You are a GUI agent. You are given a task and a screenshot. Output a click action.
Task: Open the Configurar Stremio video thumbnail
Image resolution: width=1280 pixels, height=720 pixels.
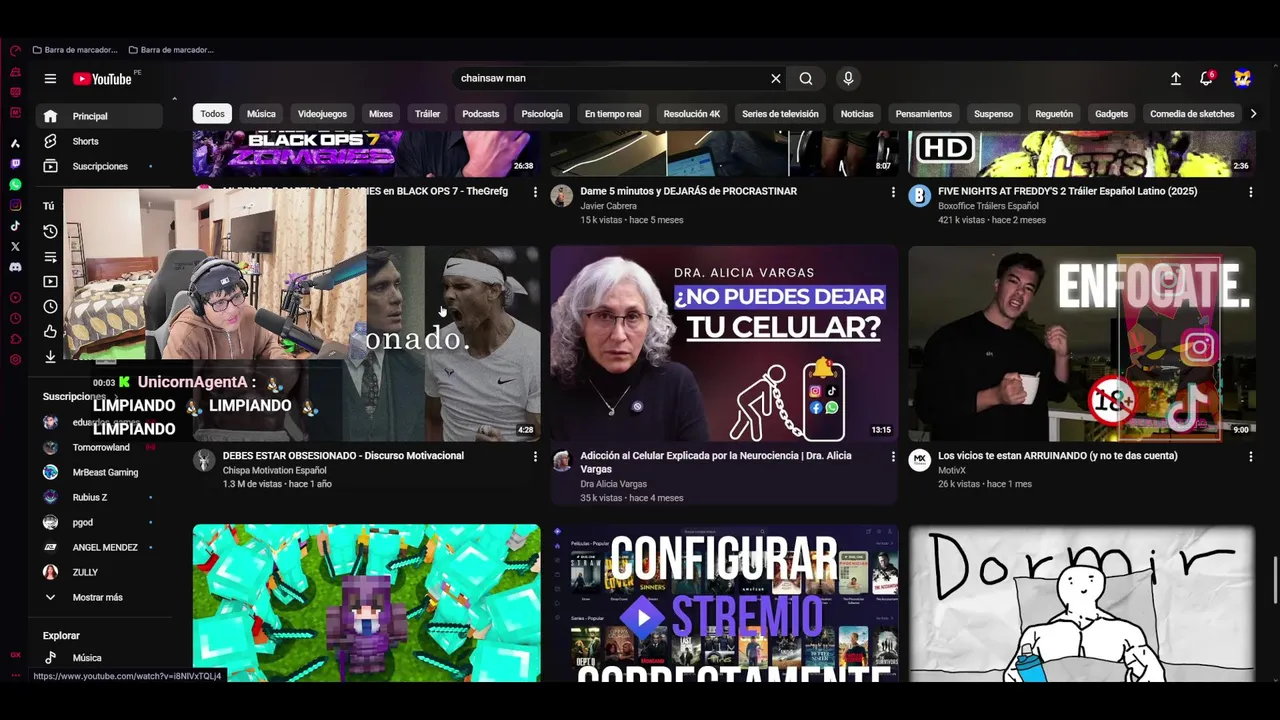pos(724,603)
